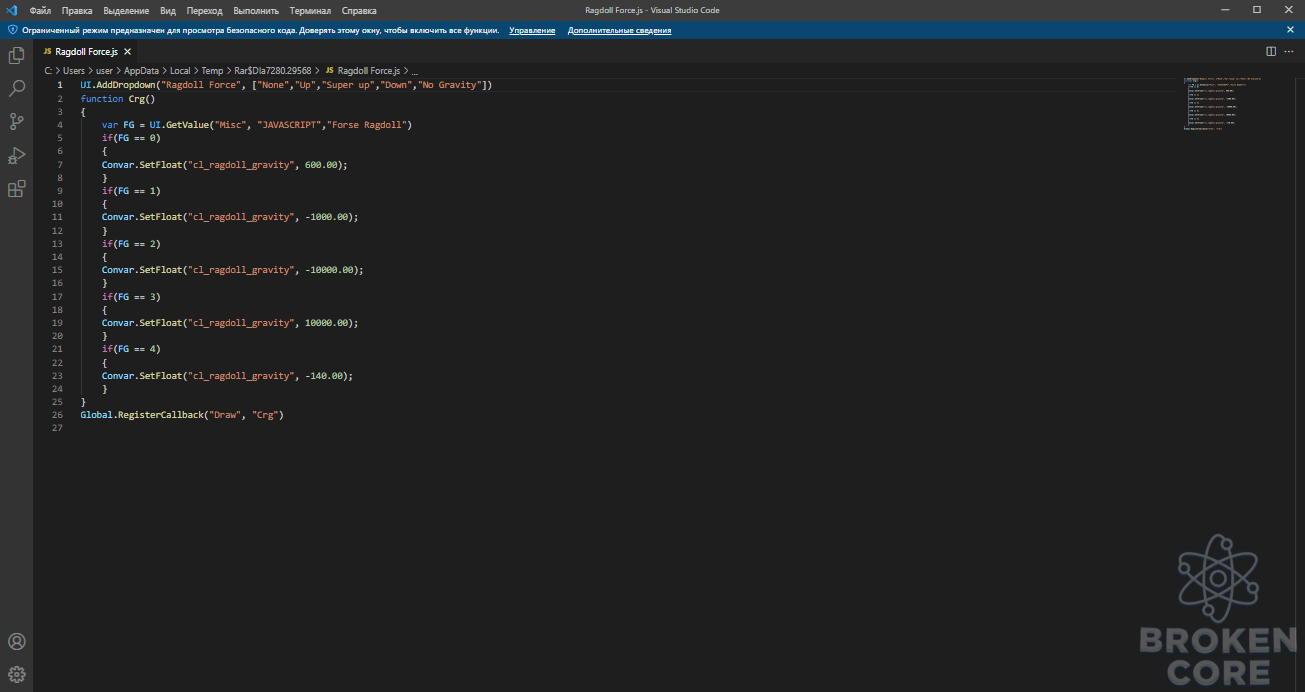Click line number 2 in the gutter
1305x692 pixels.
click(59, 99)
